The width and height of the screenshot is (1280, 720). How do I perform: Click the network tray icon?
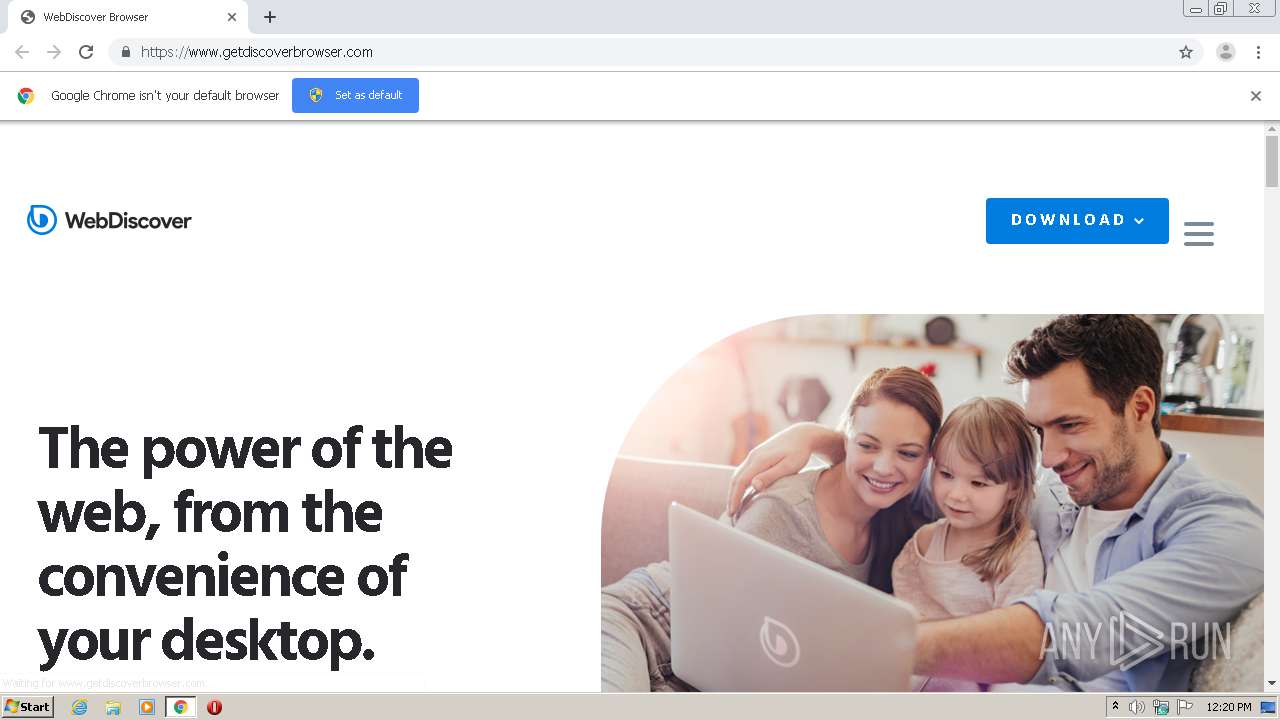[1161, 707]
